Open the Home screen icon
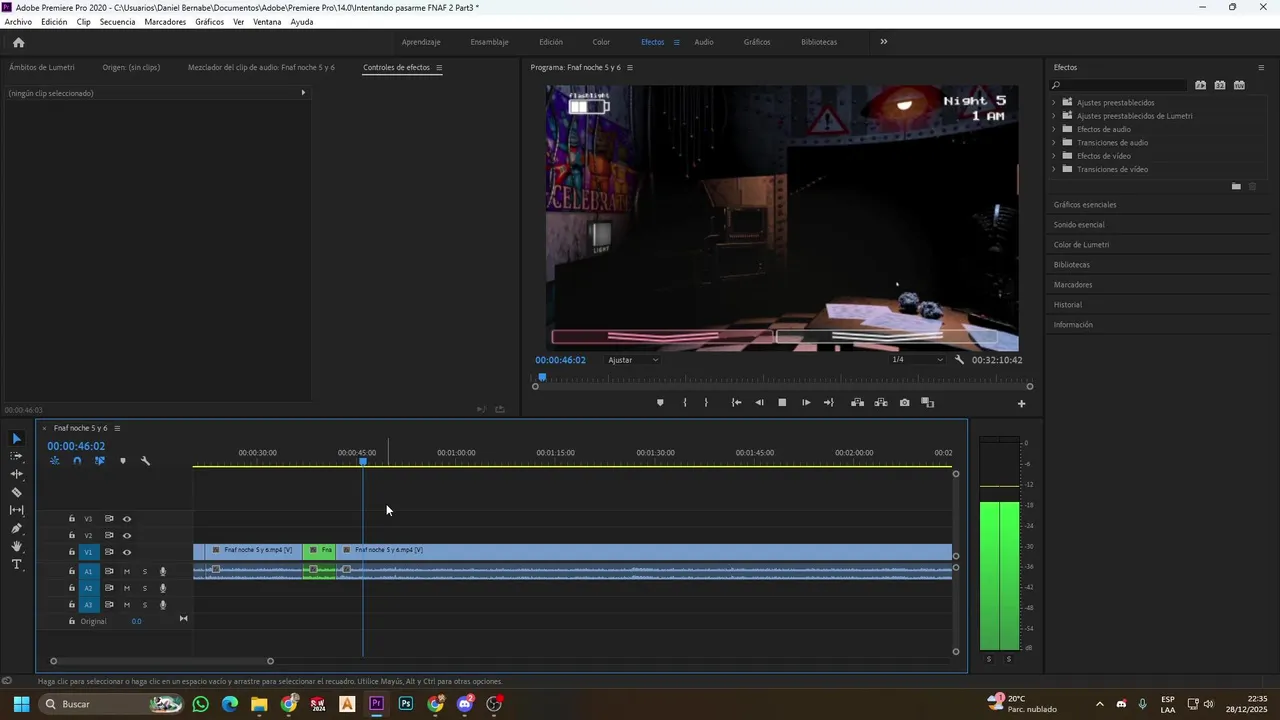Viewport: 1280px width, 720px height. click(18, 42)
